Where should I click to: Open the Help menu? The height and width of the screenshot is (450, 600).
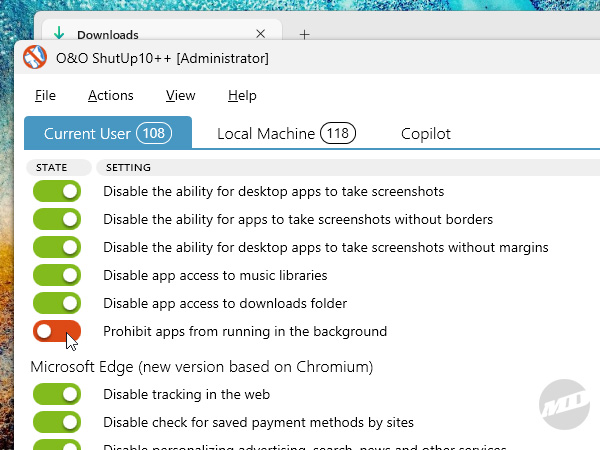(242, 96)
